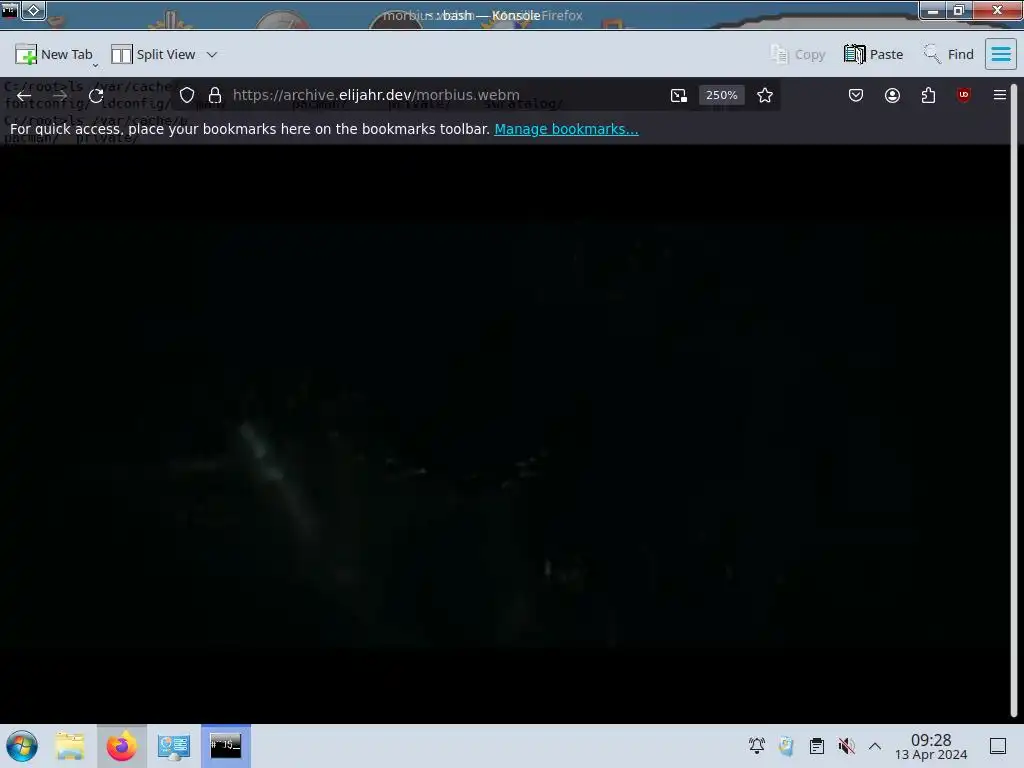The image size is (1024, 768).
Task: Open the Konsole hamburger menu
Action: [1000, 54]
